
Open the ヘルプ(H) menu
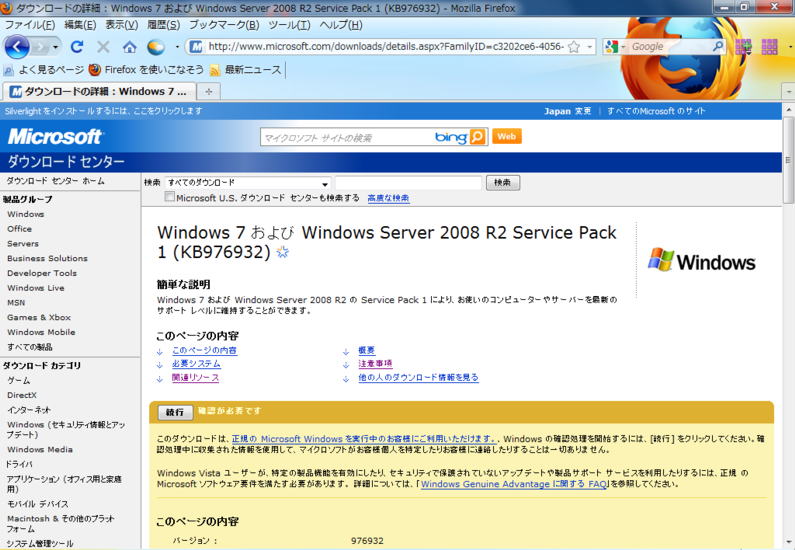(x=341, y=25)
